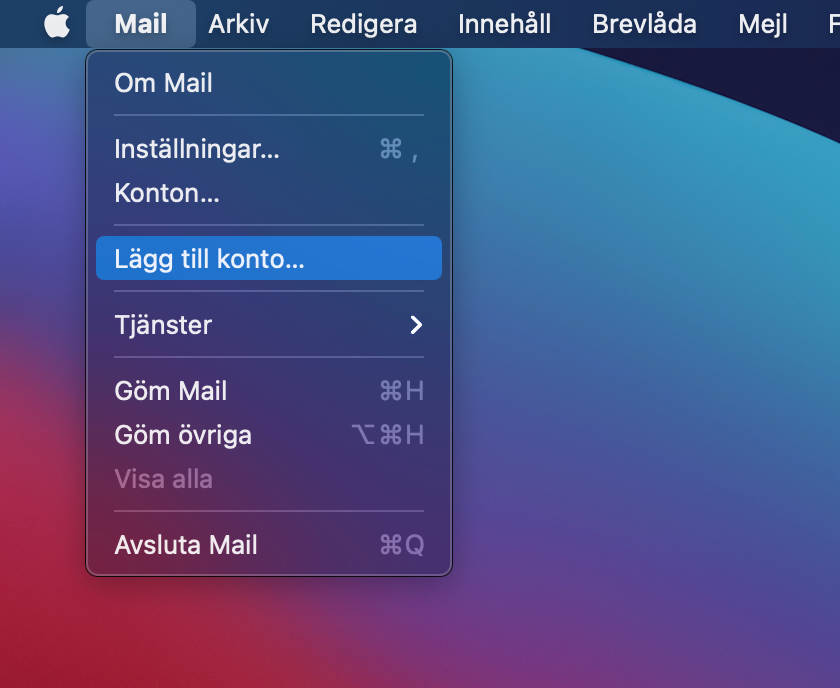The image size is (840, 688).
Task: Open the Apple menu
Action: (x=57, y=24)
